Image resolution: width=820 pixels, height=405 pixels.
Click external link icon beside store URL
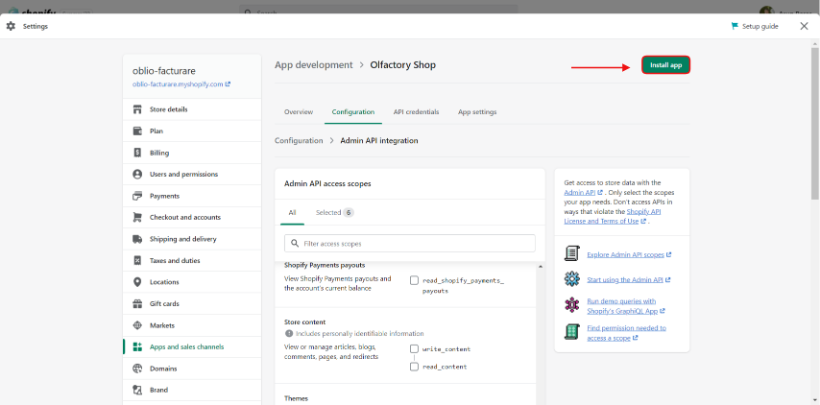pyautogui.click(x=228, y=84)
